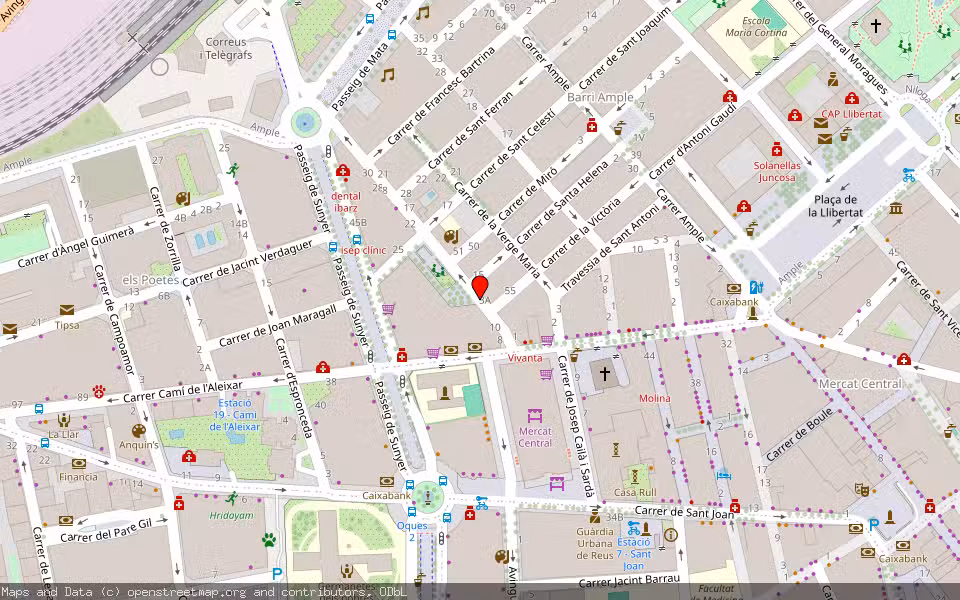The height and width of the screenshot is (600, 960).
Task: Select the theatre masks icon
Action: tap(862, 489)
